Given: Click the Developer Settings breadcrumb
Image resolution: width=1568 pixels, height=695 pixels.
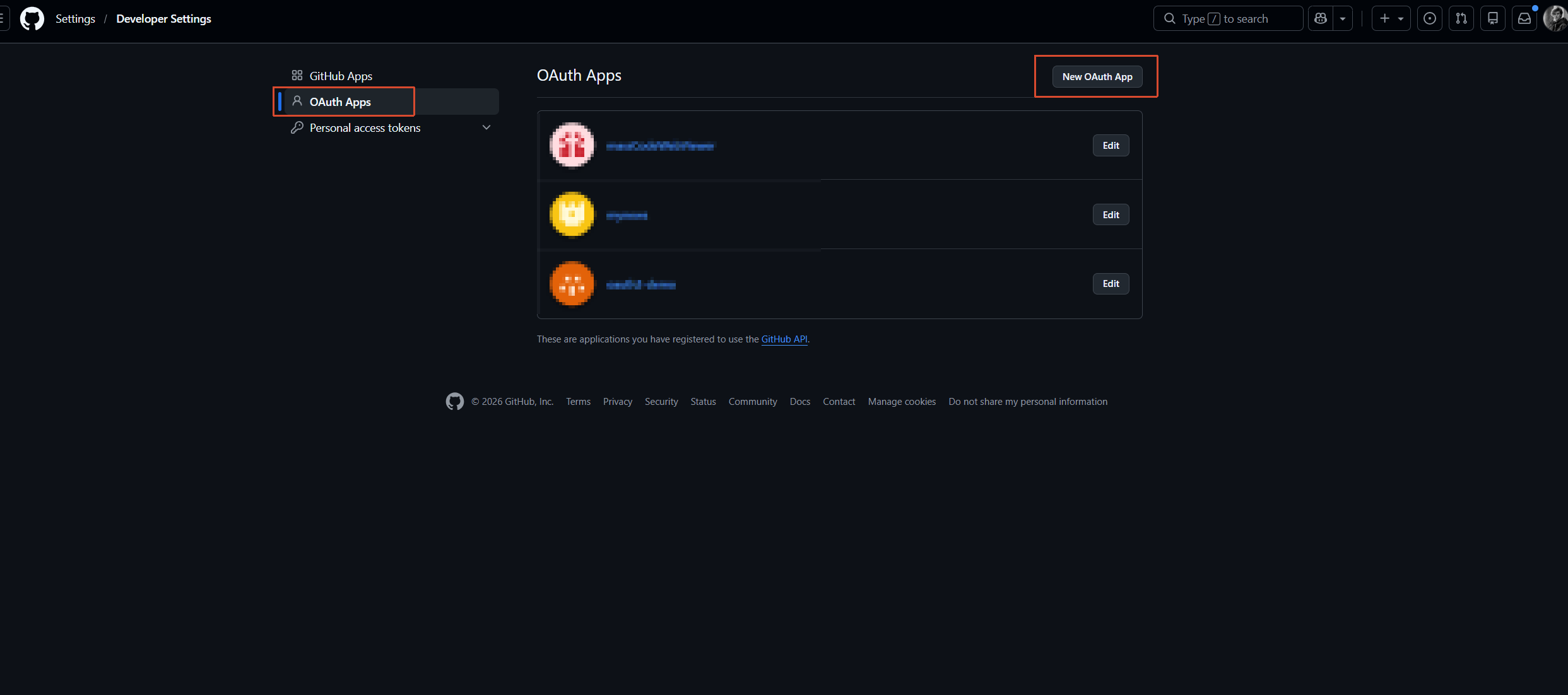Looking at the screenshot, I should coord(163,19).
